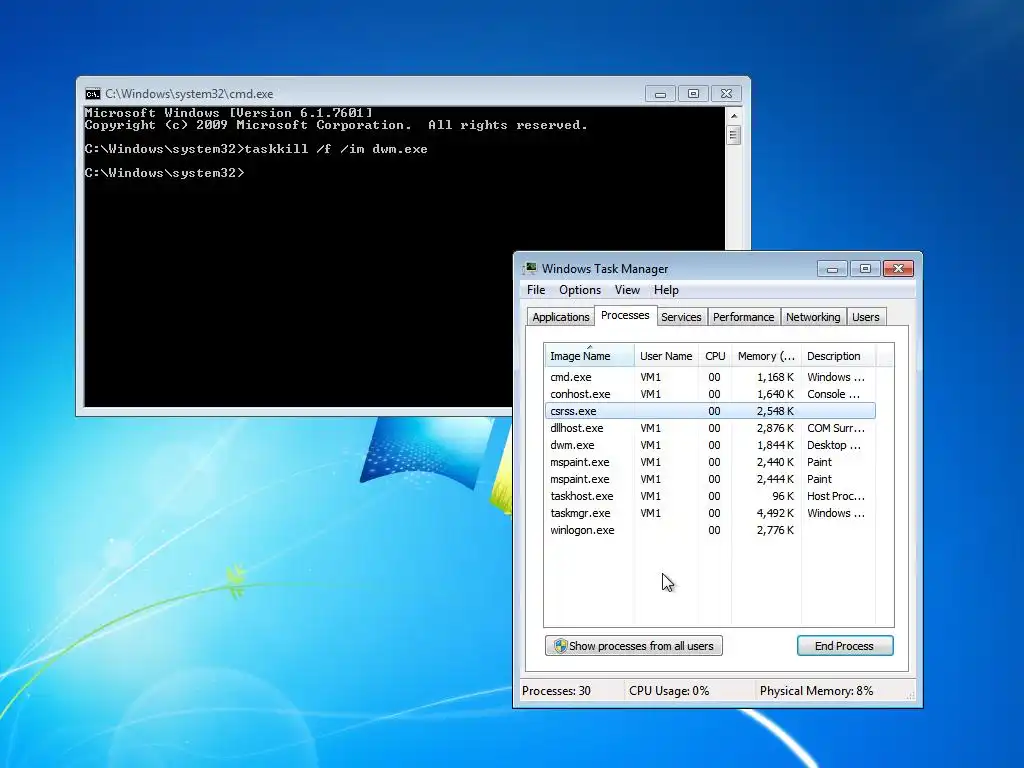The height and width of the screenshot is (768, 1024).
Task: Click the 4,492 K memory value
Action: tap(775, 513)
